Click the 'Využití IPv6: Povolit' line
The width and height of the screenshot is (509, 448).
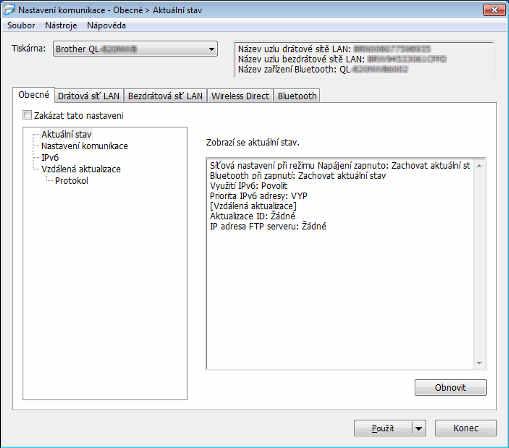tap(249, 186)
